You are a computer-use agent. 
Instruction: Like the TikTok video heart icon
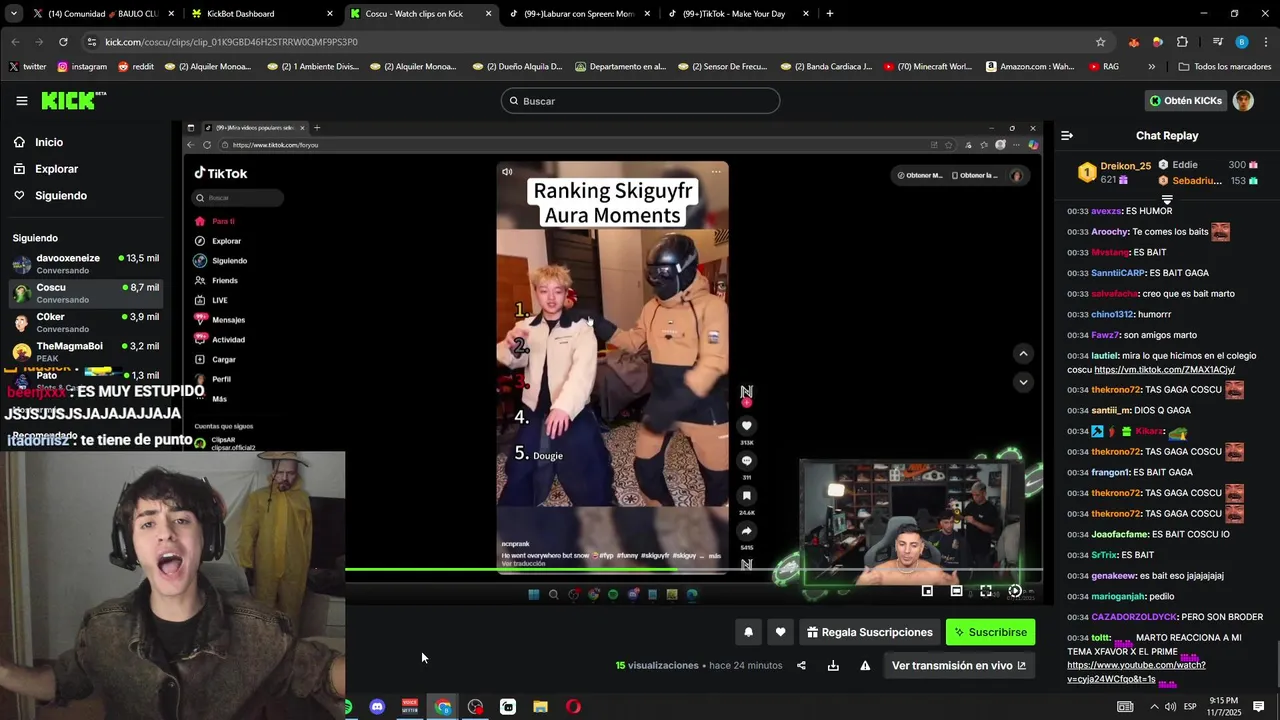746,426
